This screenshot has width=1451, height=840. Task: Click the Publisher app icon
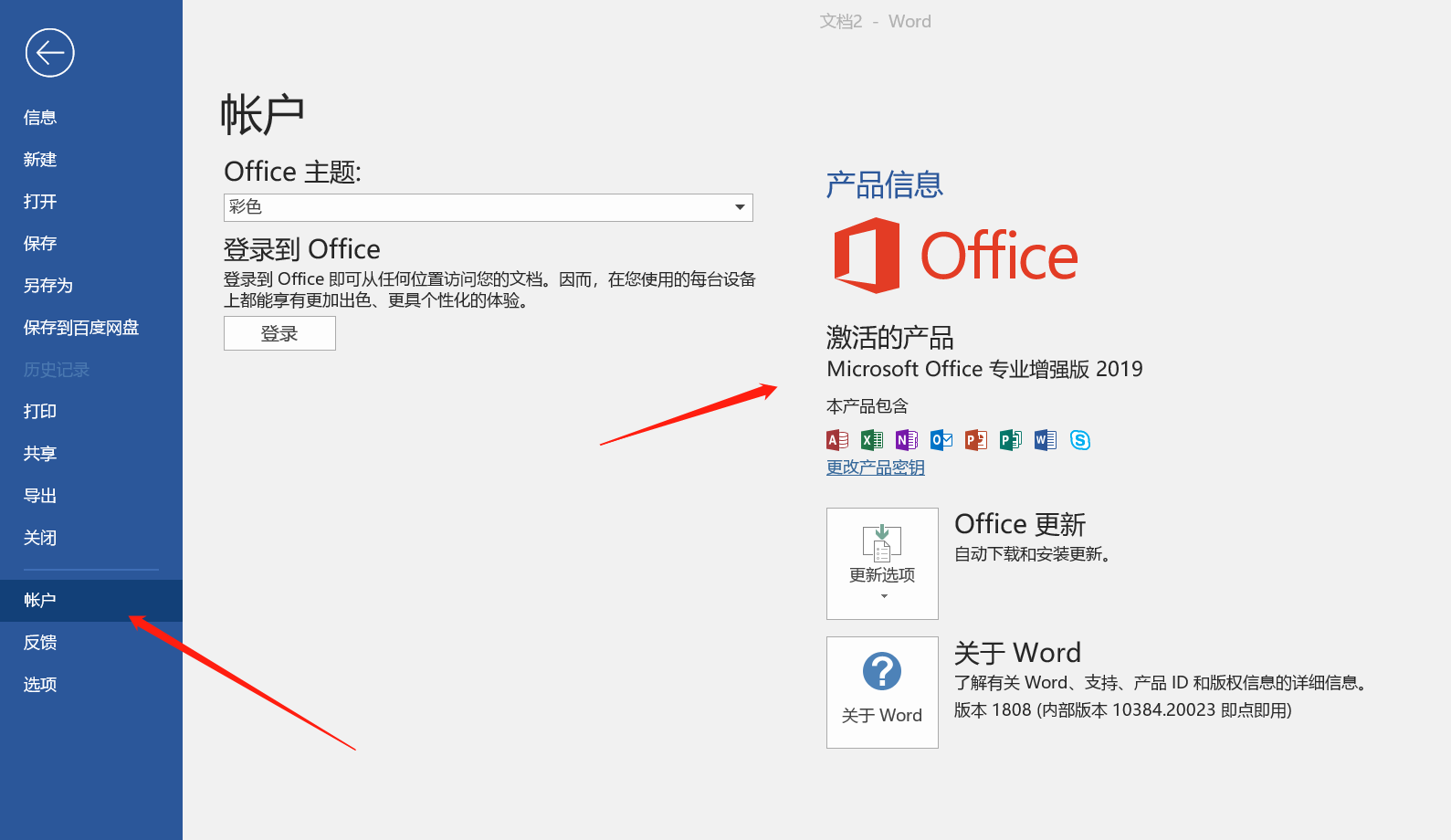(x=1011, y=440)
